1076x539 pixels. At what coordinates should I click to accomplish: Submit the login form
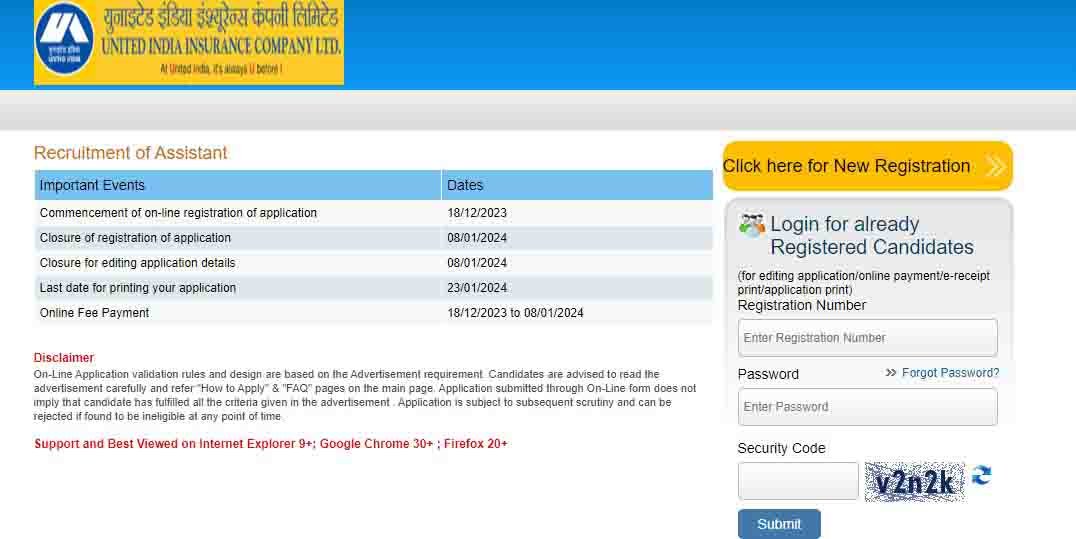click(x=779, y=524)
